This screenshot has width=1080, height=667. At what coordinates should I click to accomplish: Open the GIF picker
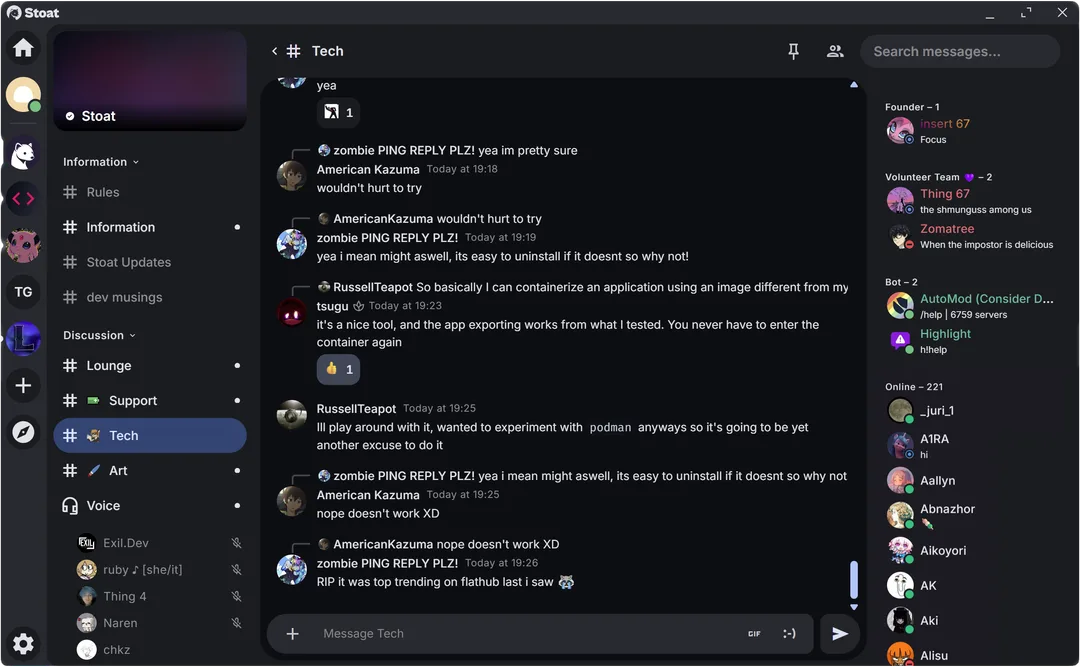(754, 634)
